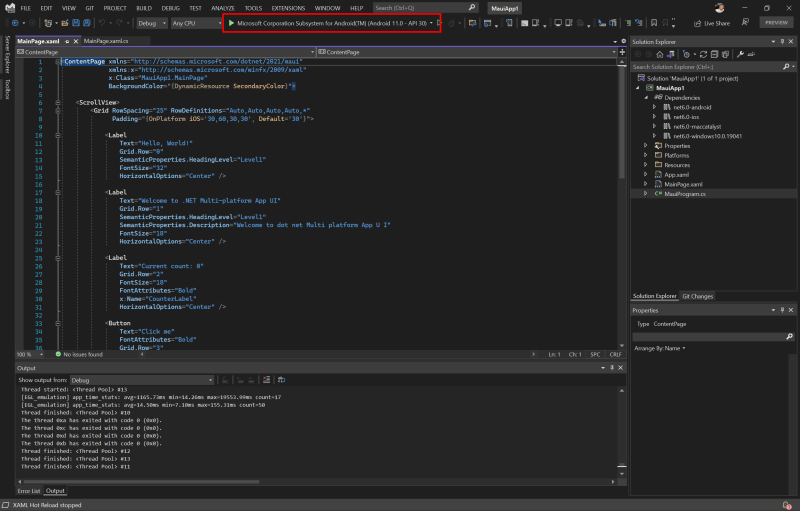The width and height of the screenshot is (800, 511).
Task: Open the Show output from Debug dropdown
Action: pyautogui.click(x=142, y=380)
